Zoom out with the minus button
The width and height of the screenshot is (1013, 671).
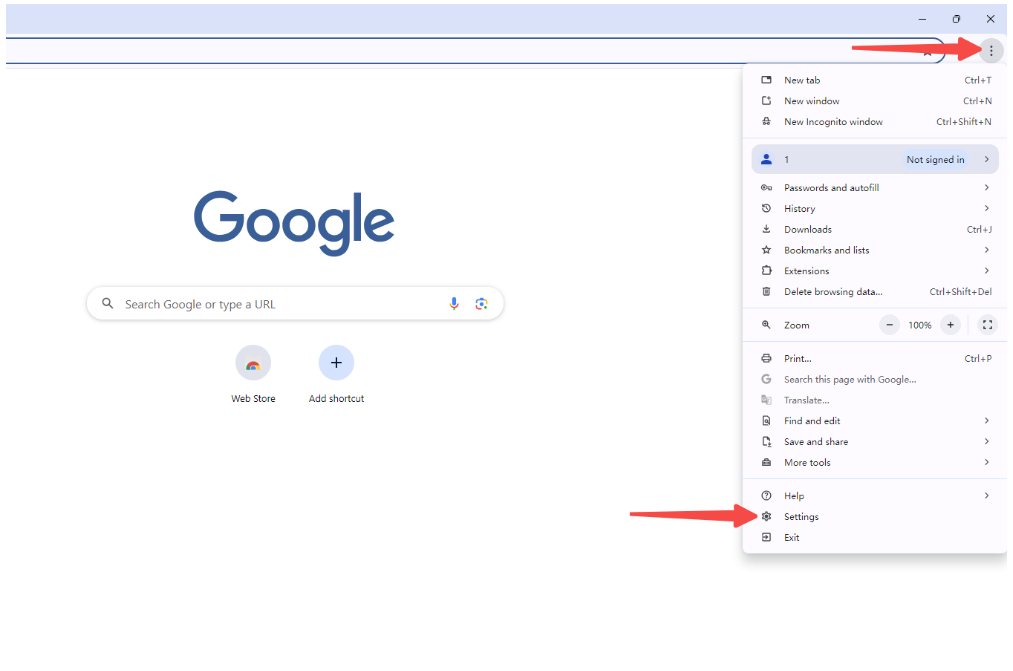point(890,325)
